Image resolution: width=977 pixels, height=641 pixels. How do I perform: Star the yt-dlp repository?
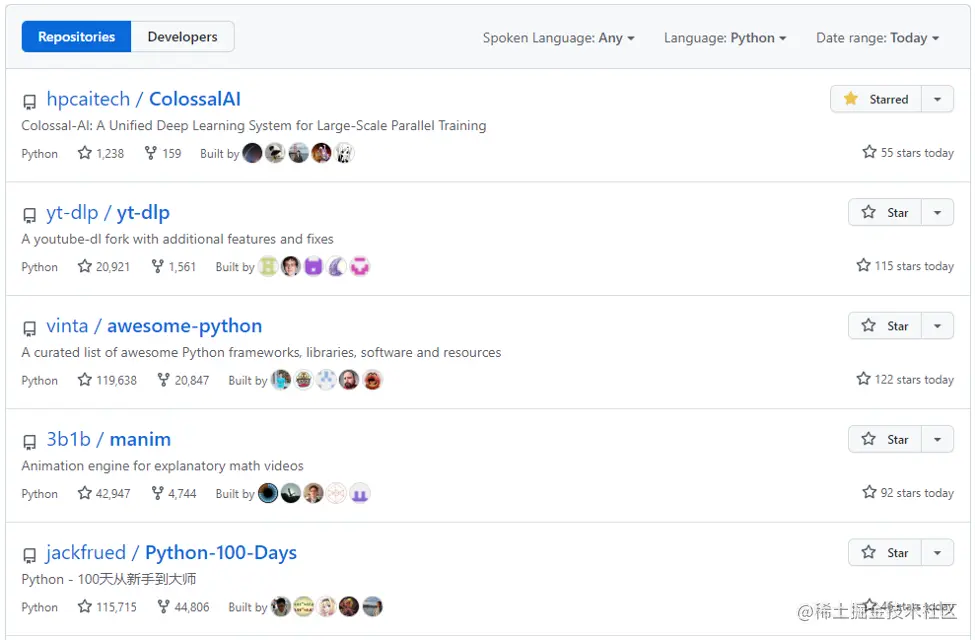885,212
